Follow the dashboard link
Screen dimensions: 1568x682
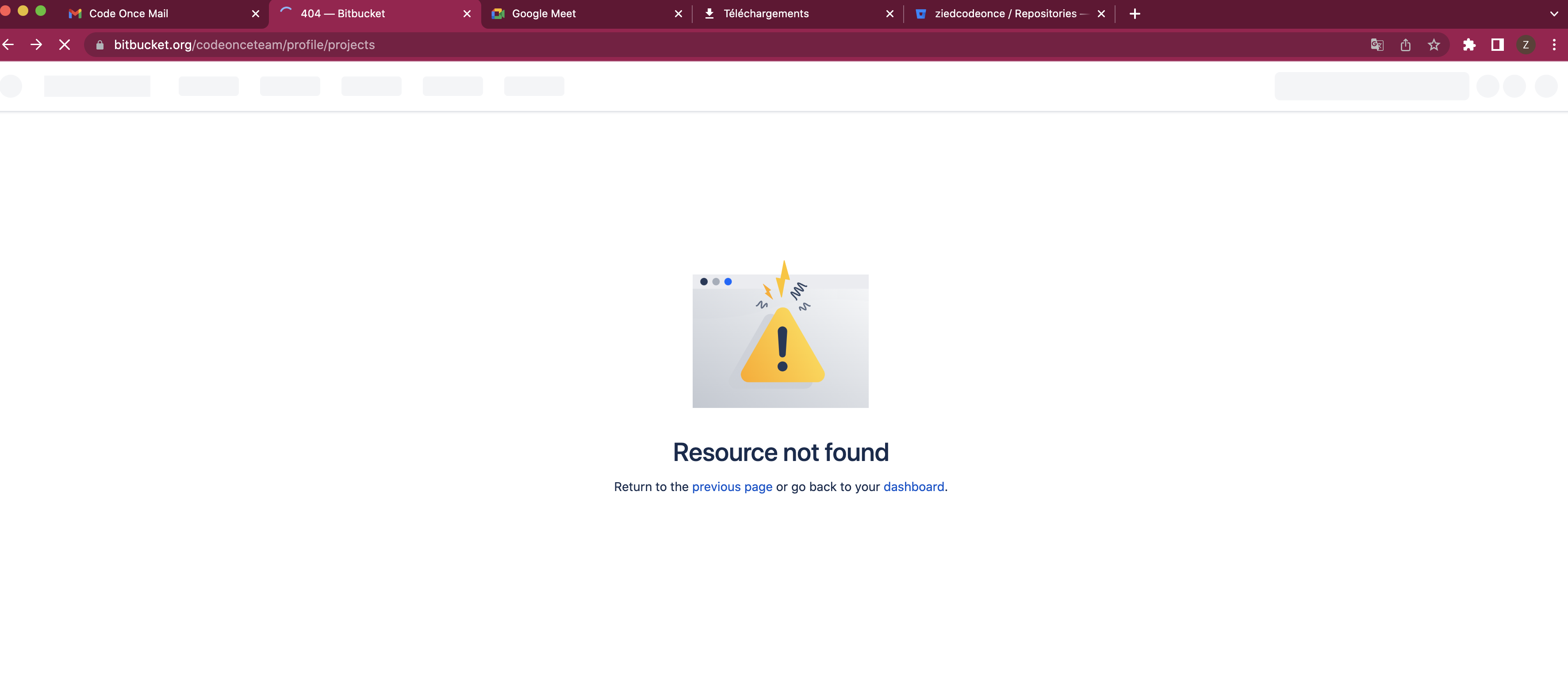(914, 487)
